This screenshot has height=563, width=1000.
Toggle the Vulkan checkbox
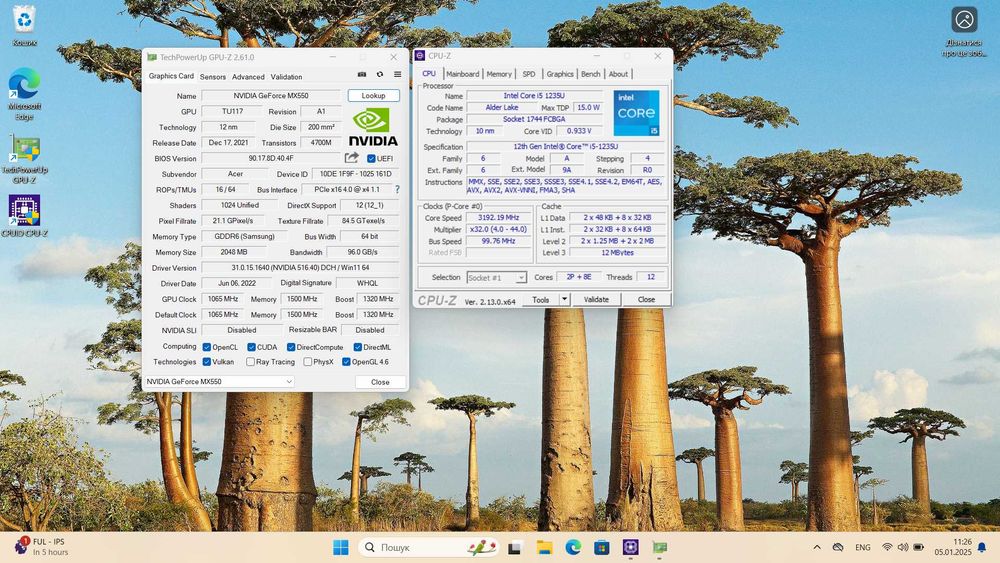pyautogui.click(x=207, y=362)
